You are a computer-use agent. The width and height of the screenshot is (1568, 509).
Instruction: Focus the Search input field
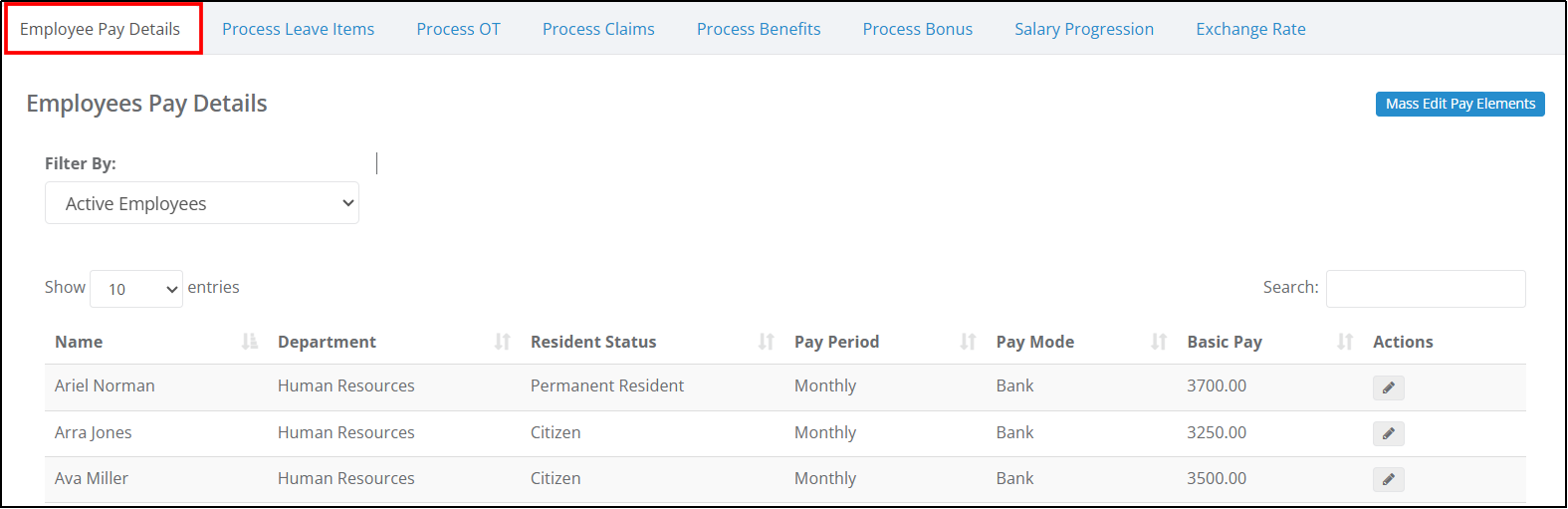(1426, 289)
